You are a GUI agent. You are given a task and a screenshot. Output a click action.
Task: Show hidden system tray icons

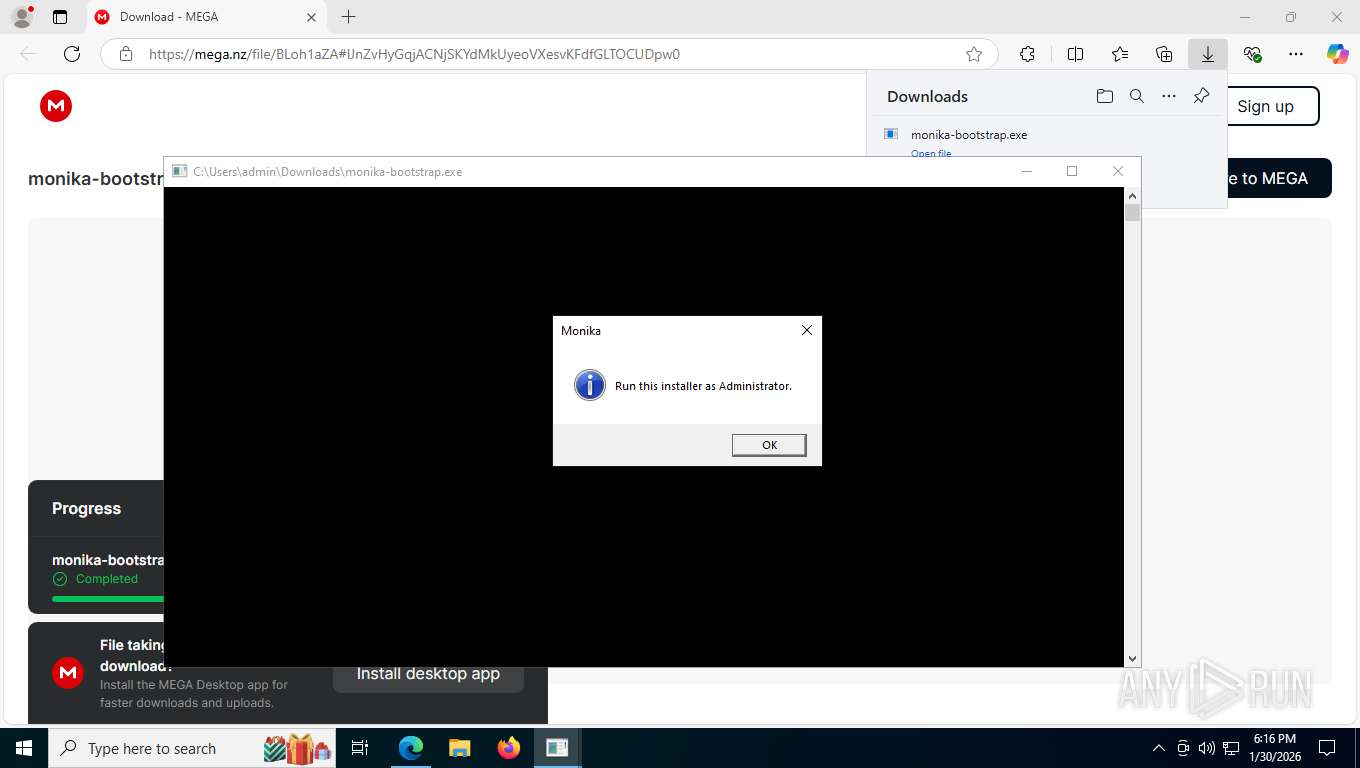click(1159, 748)
